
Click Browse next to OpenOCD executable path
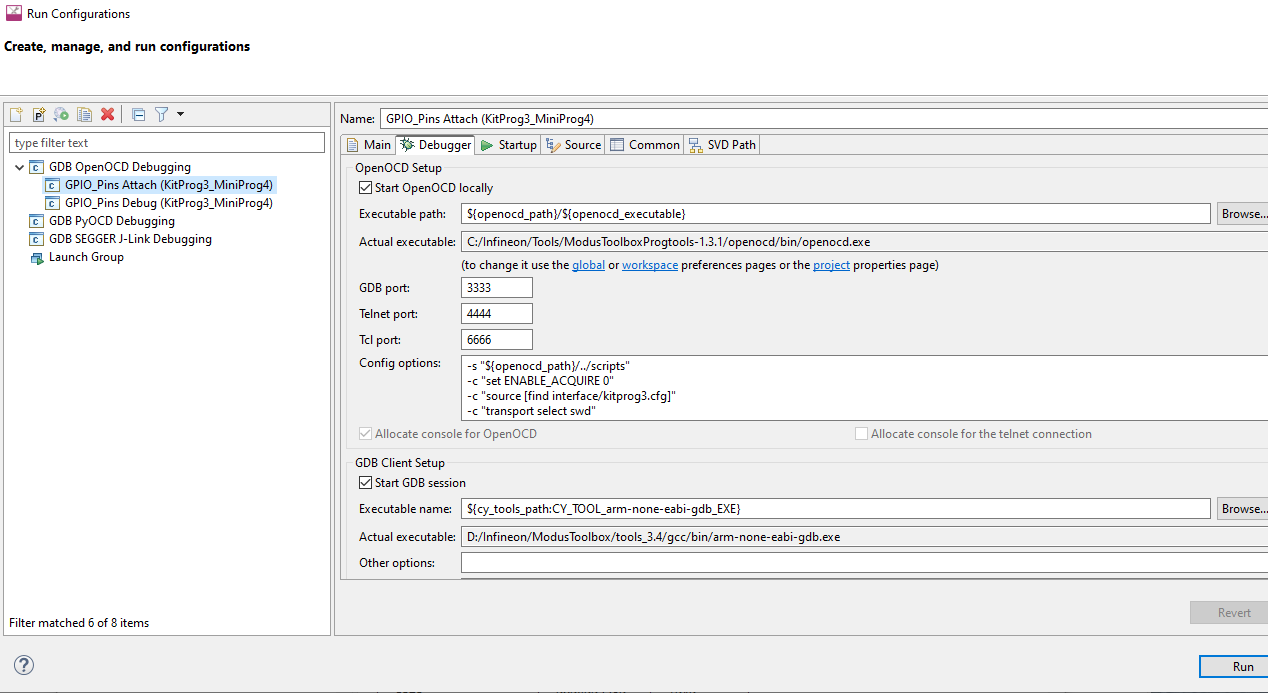1243,214
